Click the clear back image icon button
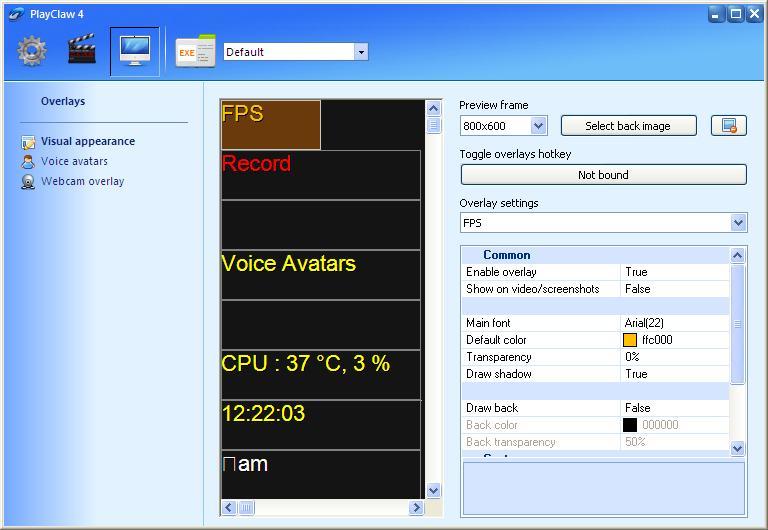This screenshot has height=530, width=768. [x=729, y=126]
